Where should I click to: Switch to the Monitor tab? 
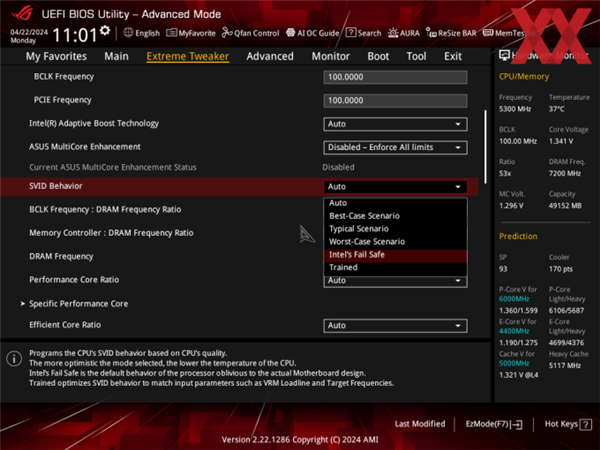(330, 57)
